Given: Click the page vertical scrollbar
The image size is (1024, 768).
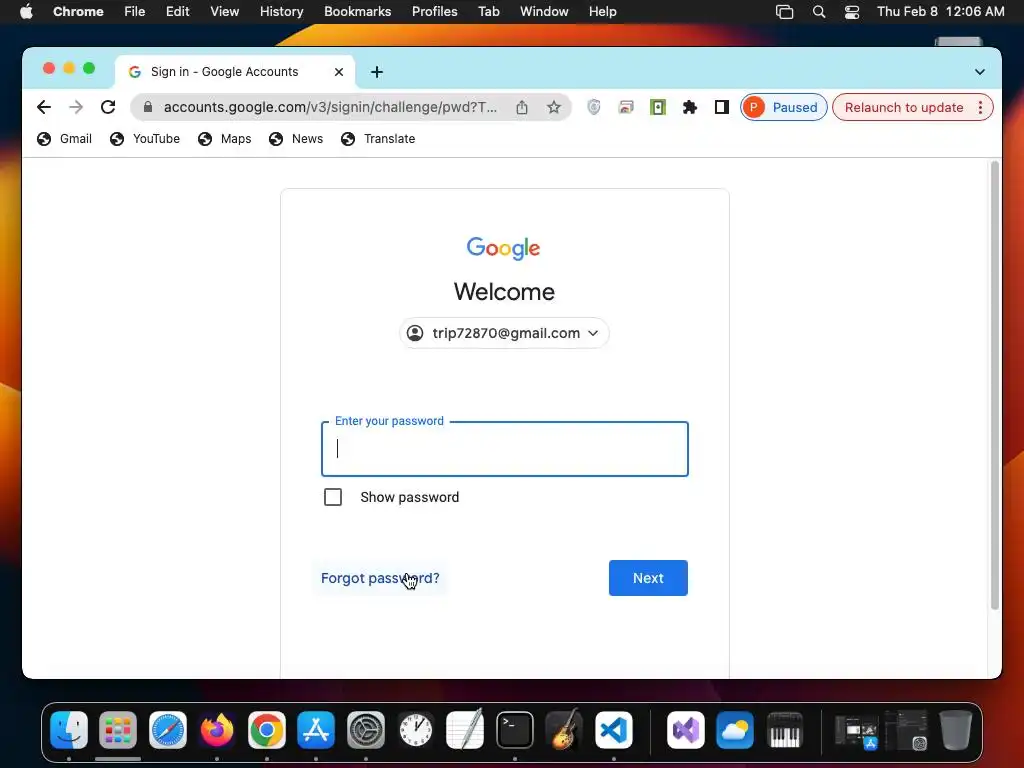Looking at the screenshot, I should [995, 385].
